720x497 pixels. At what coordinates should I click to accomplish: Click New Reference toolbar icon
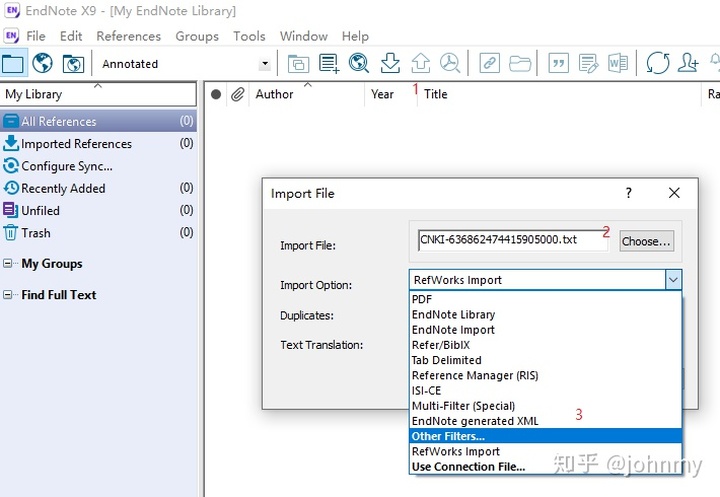point(329,63)
